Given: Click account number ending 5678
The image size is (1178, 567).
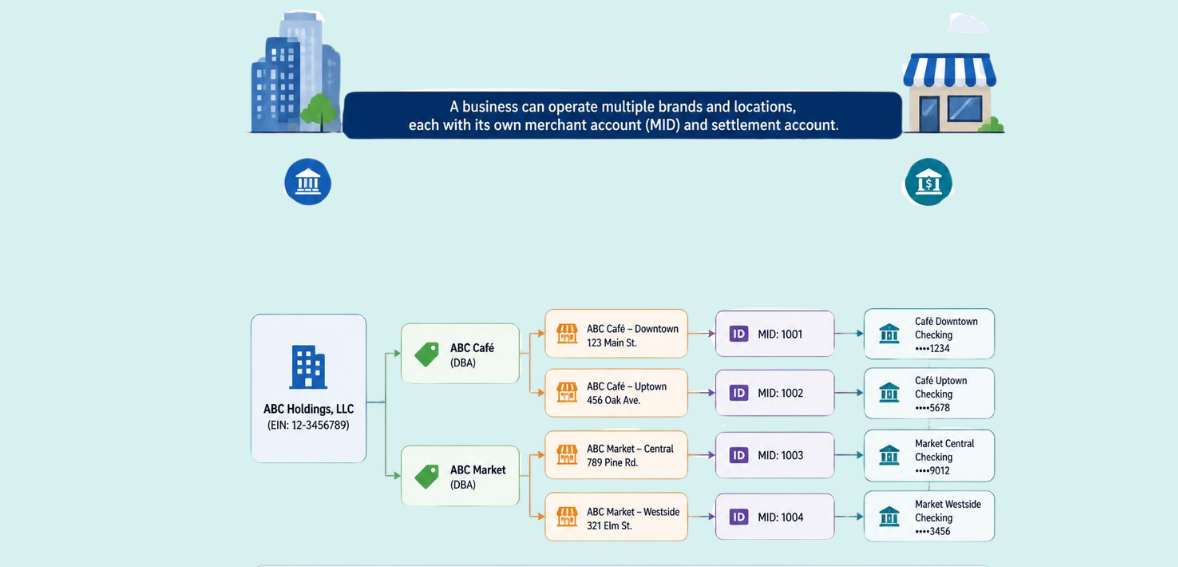Looking at the screenshot, I should pos(932,408).
